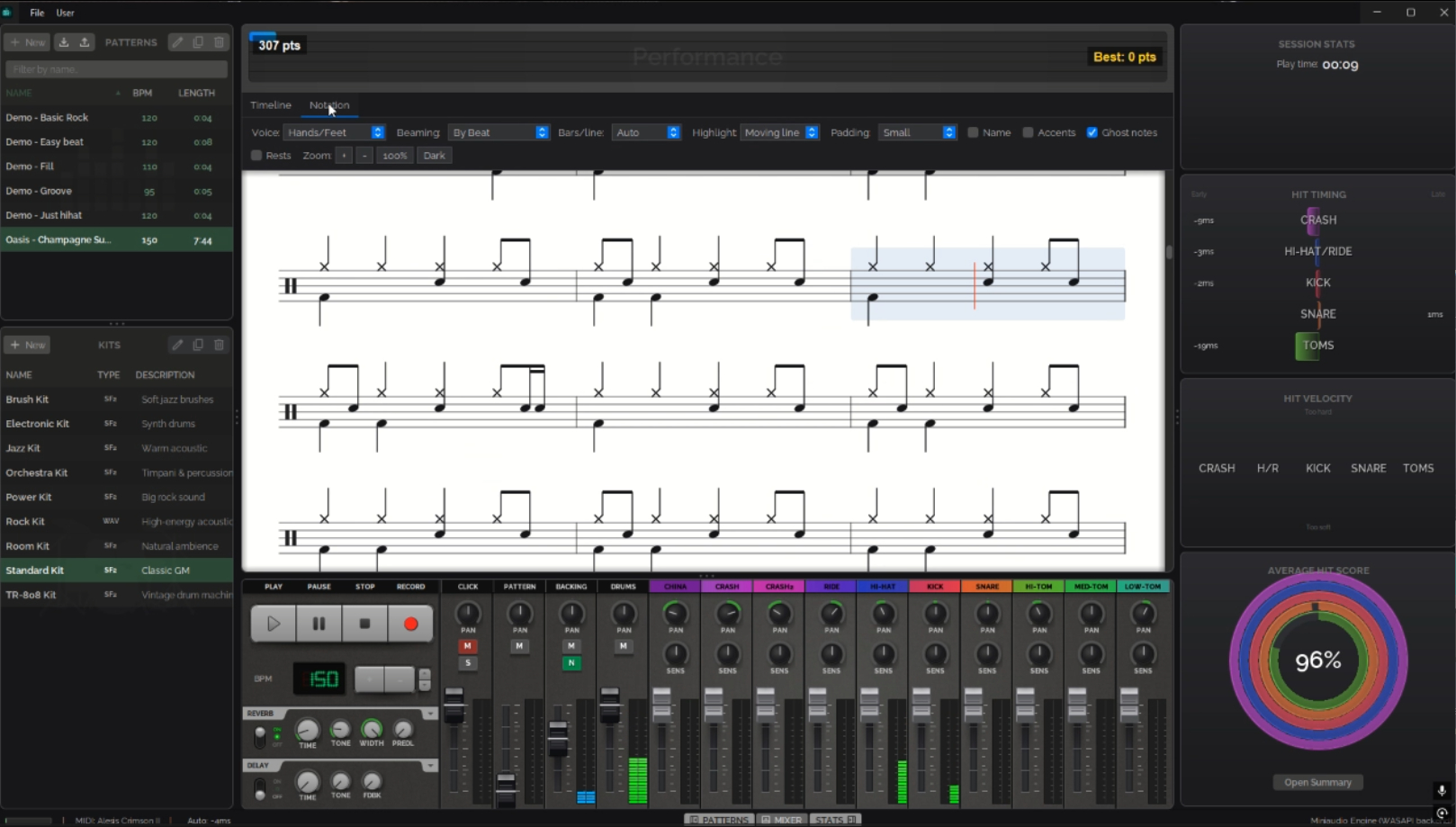This screenshot has height=827, width=1456.
Task: Click the trash delete icon in Patterns
Action: click(219, 42)
